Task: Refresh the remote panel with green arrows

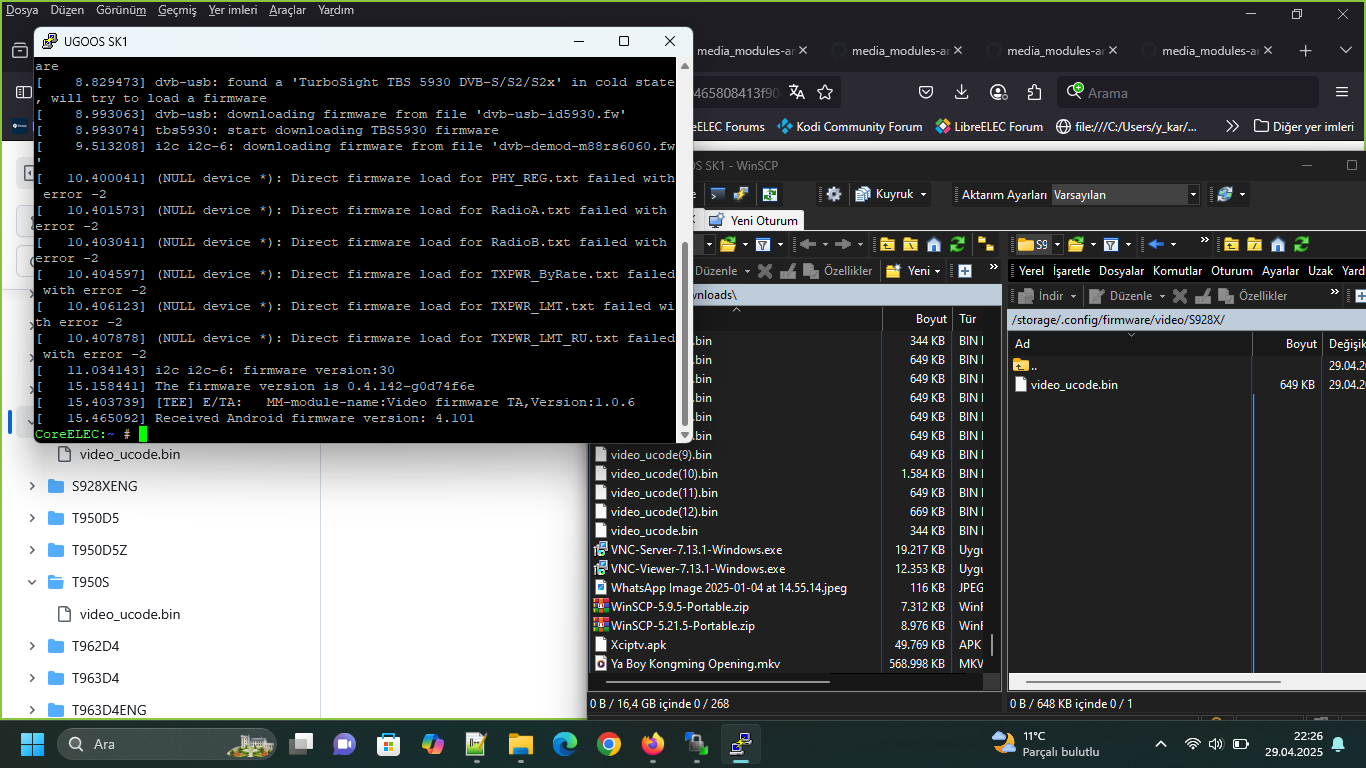Action: pos(1301,244)
